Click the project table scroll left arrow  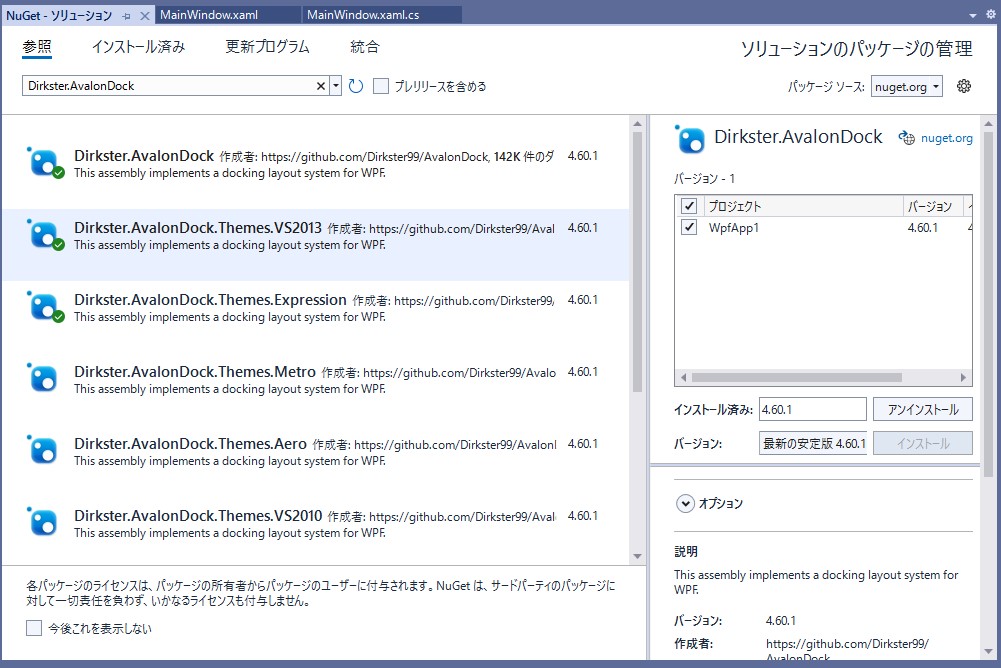(684, 377)
